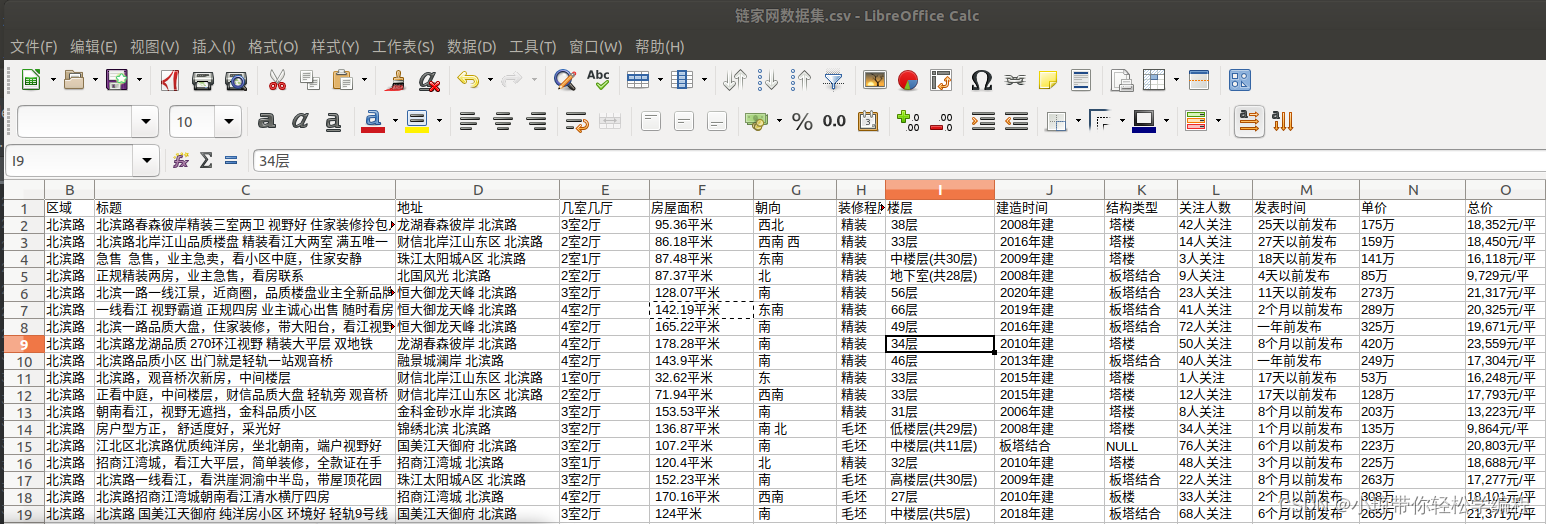Image resolution: width=1546 pixels, height=524 pixels.
Task: Insert an image via toolbar icon
Action: click(x=875, y=80)
